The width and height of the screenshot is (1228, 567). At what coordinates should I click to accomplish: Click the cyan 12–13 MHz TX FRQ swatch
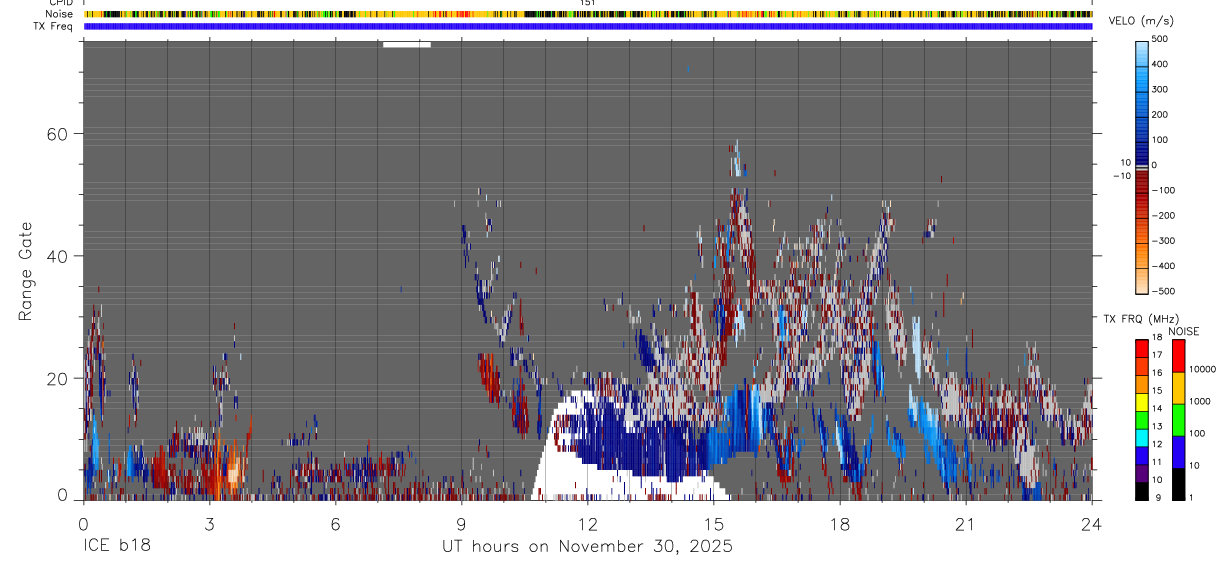[1142, 438]
